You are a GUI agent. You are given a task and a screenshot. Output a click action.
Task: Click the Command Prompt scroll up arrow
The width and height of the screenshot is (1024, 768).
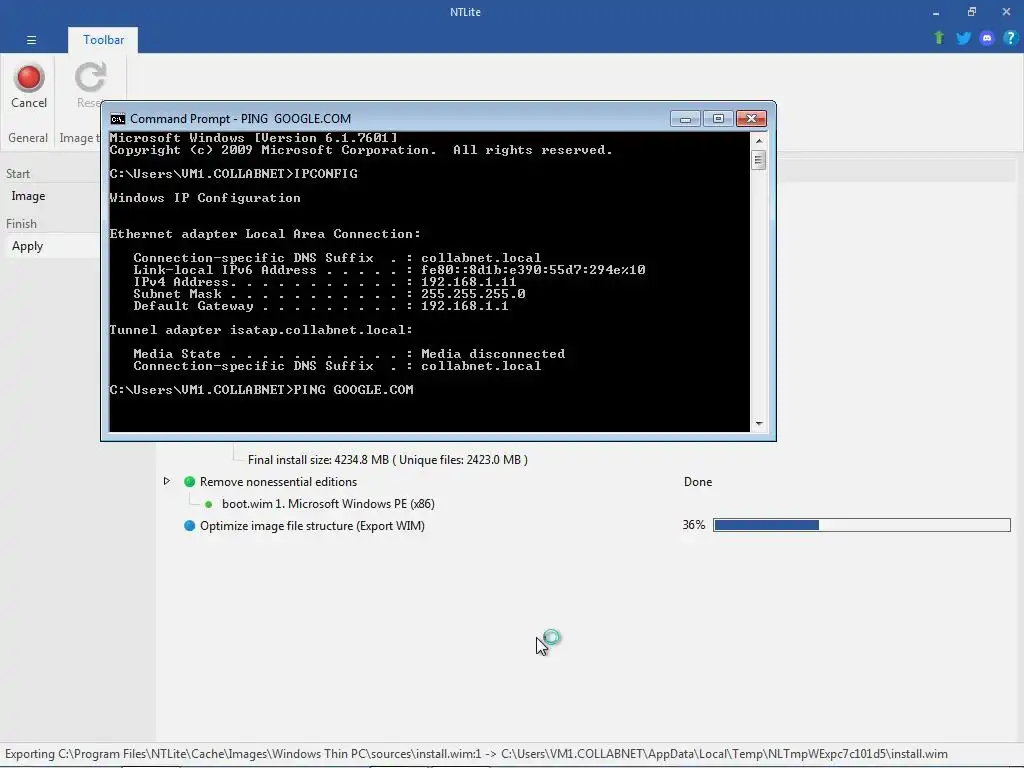pyautogui.click(x=758, y=140)
